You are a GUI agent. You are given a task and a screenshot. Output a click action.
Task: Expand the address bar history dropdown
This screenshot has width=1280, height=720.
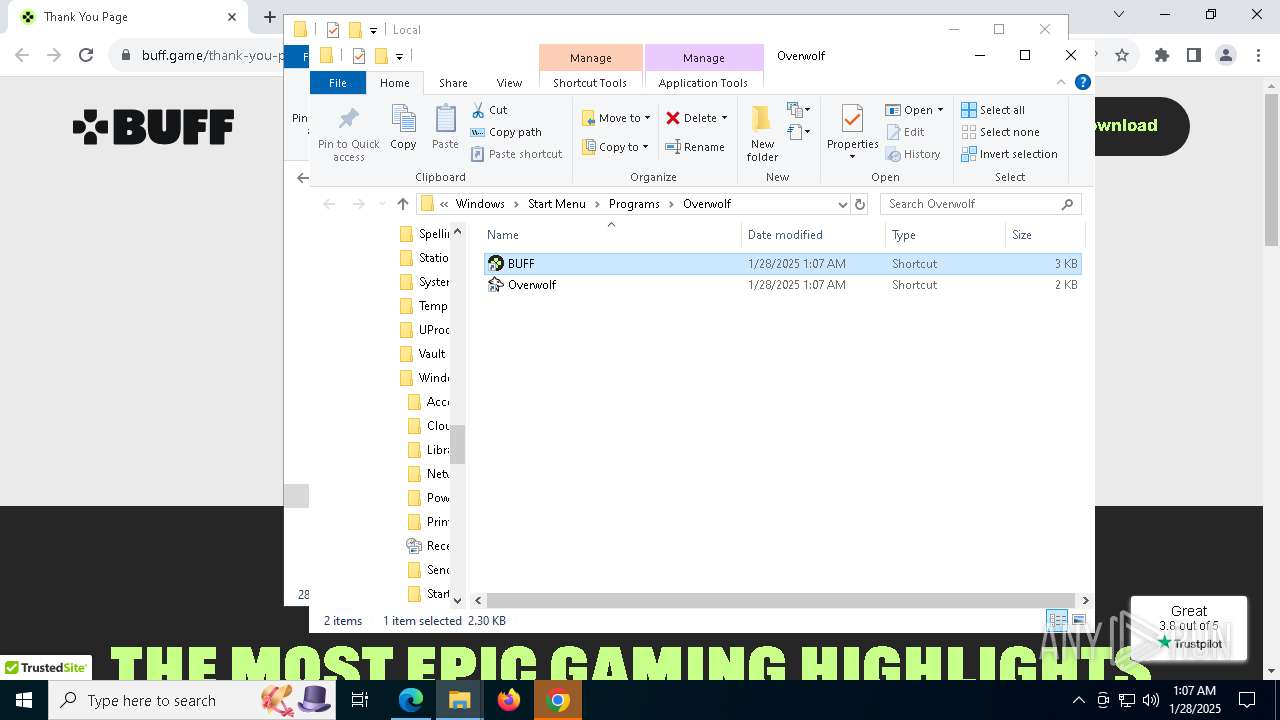point(842,204)
